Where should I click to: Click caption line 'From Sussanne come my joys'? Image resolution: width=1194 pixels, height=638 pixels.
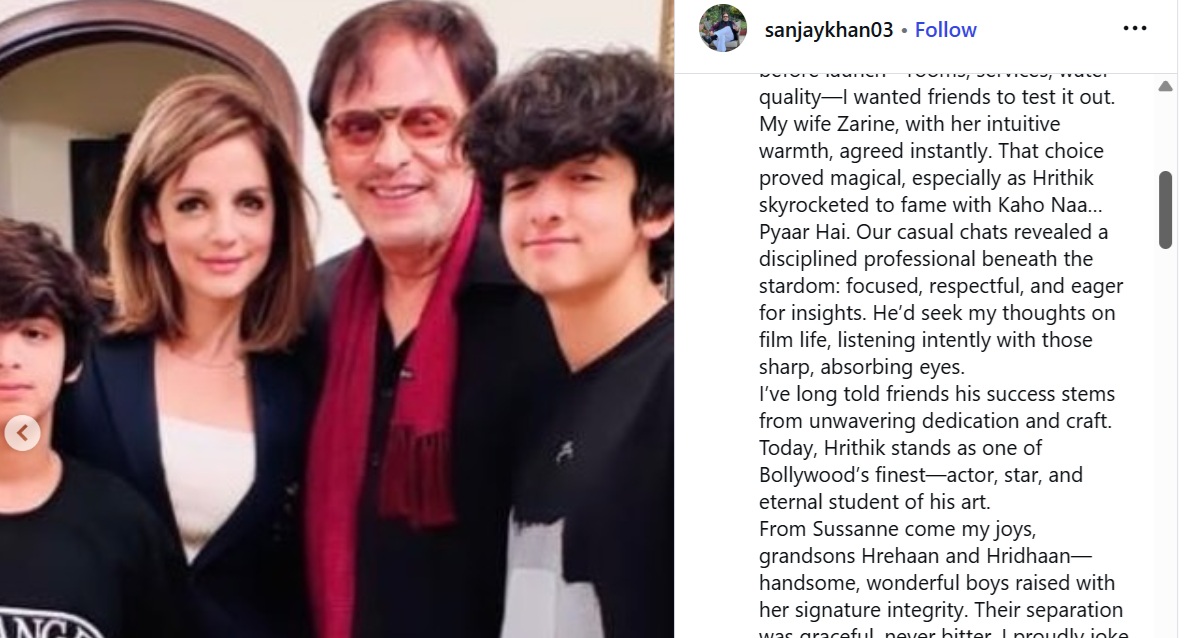pyautogui.click(x=897, y=529)
